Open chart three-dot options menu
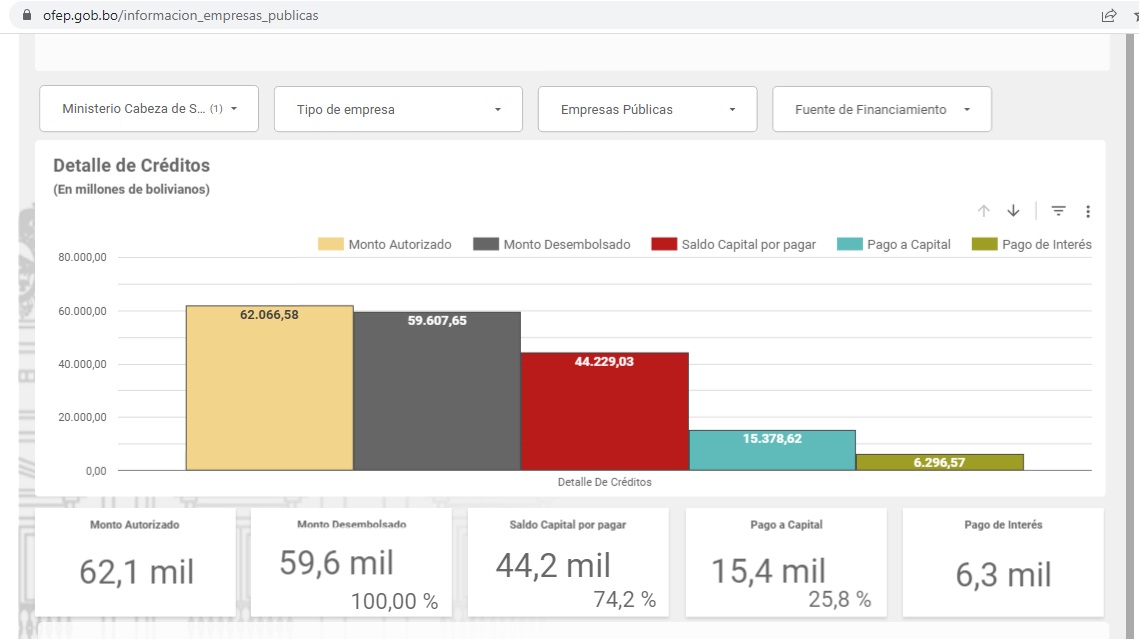The image size is (1139, 639). coord(1088,211)
